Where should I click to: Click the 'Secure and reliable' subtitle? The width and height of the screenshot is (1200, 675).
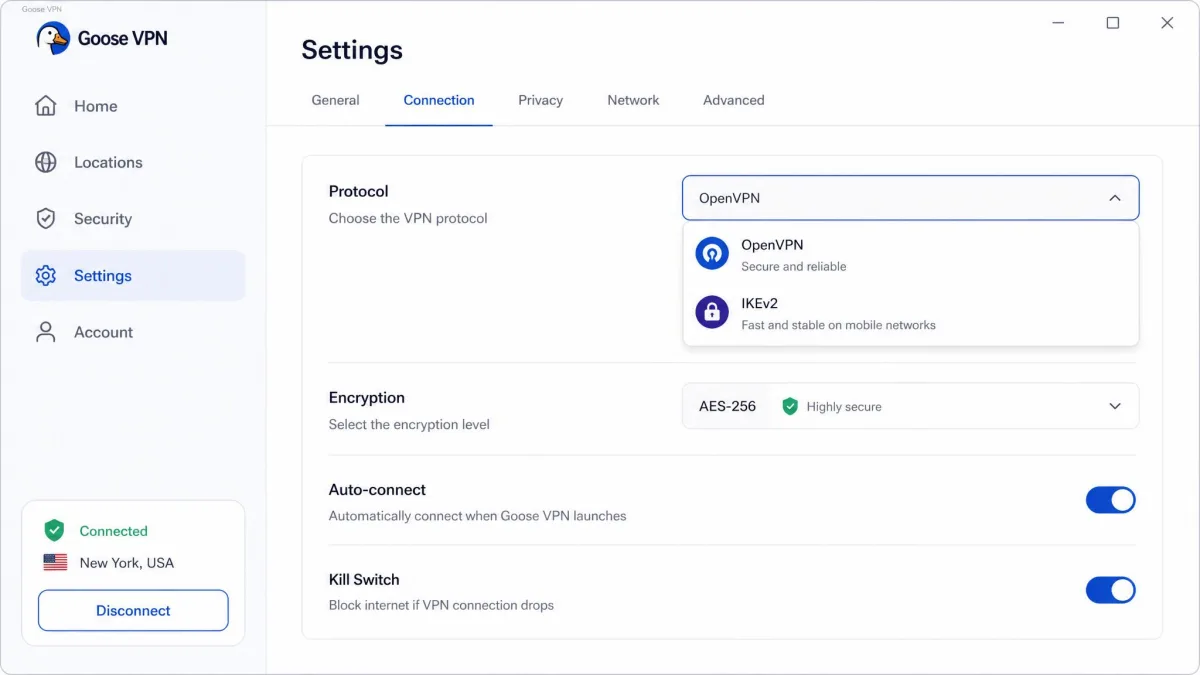point(794,267)
